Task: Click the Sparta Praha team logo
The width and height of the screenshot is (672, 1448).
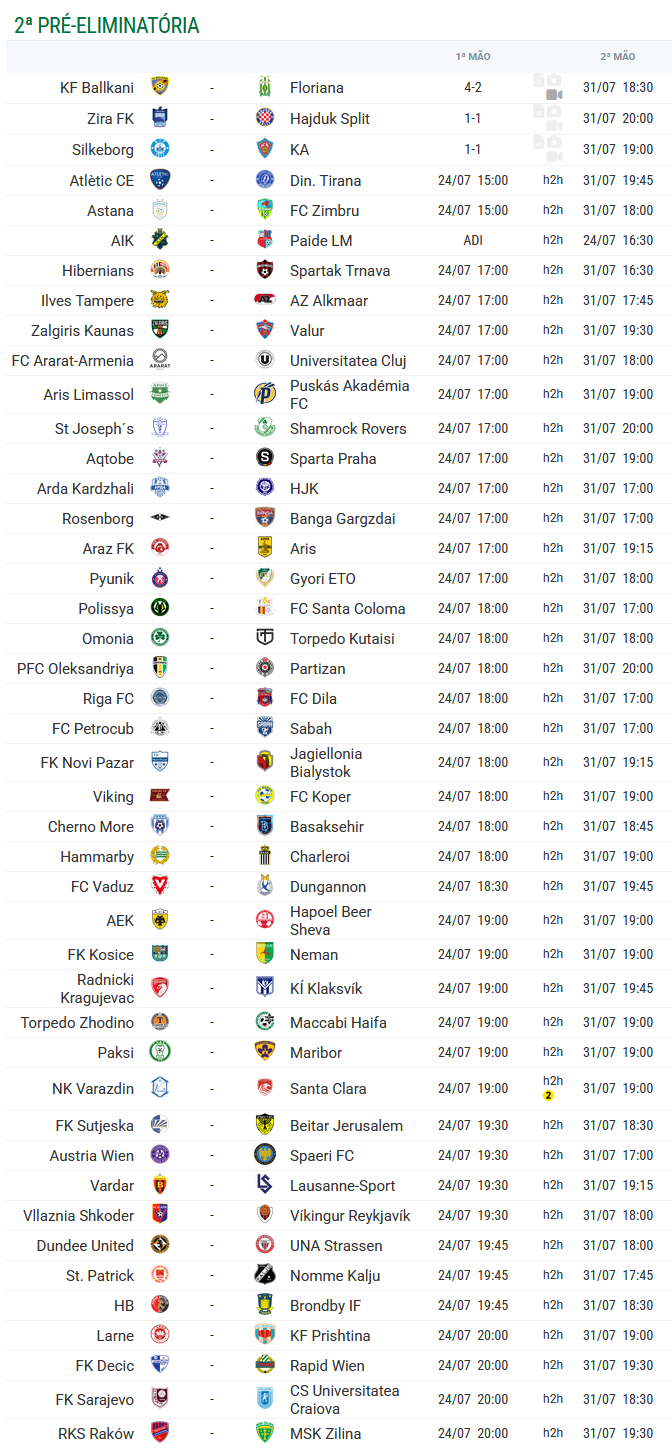Action: point(265,458)
